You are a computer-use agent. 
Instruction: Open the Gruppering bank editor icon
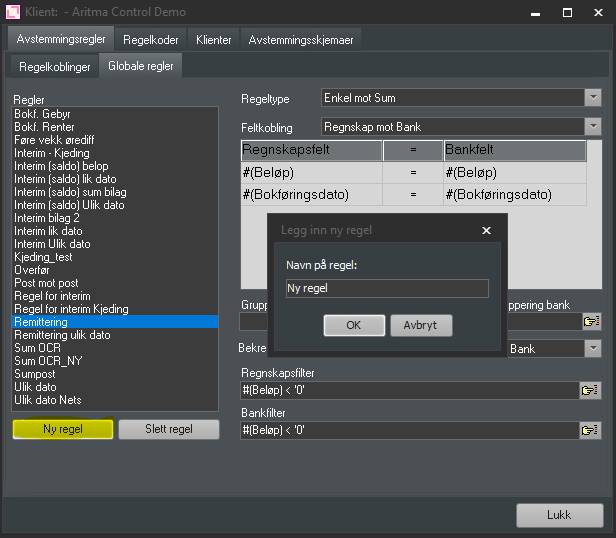(x=591, y=322)
